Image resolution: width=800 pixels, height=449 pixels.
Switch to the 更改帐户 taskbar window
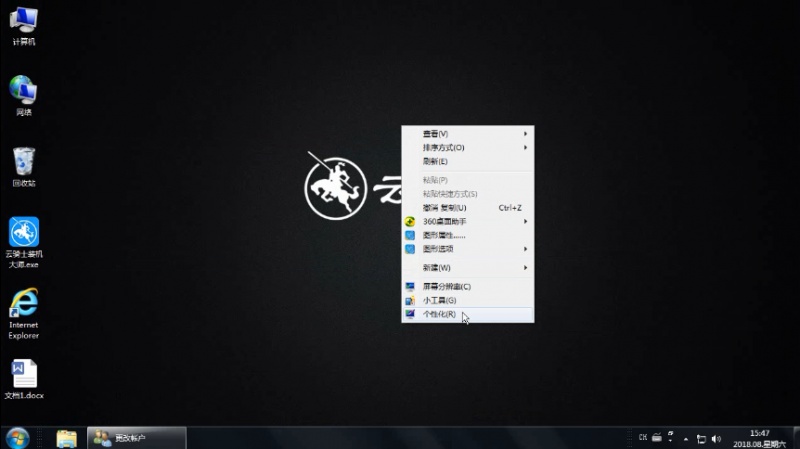[137, 438]
